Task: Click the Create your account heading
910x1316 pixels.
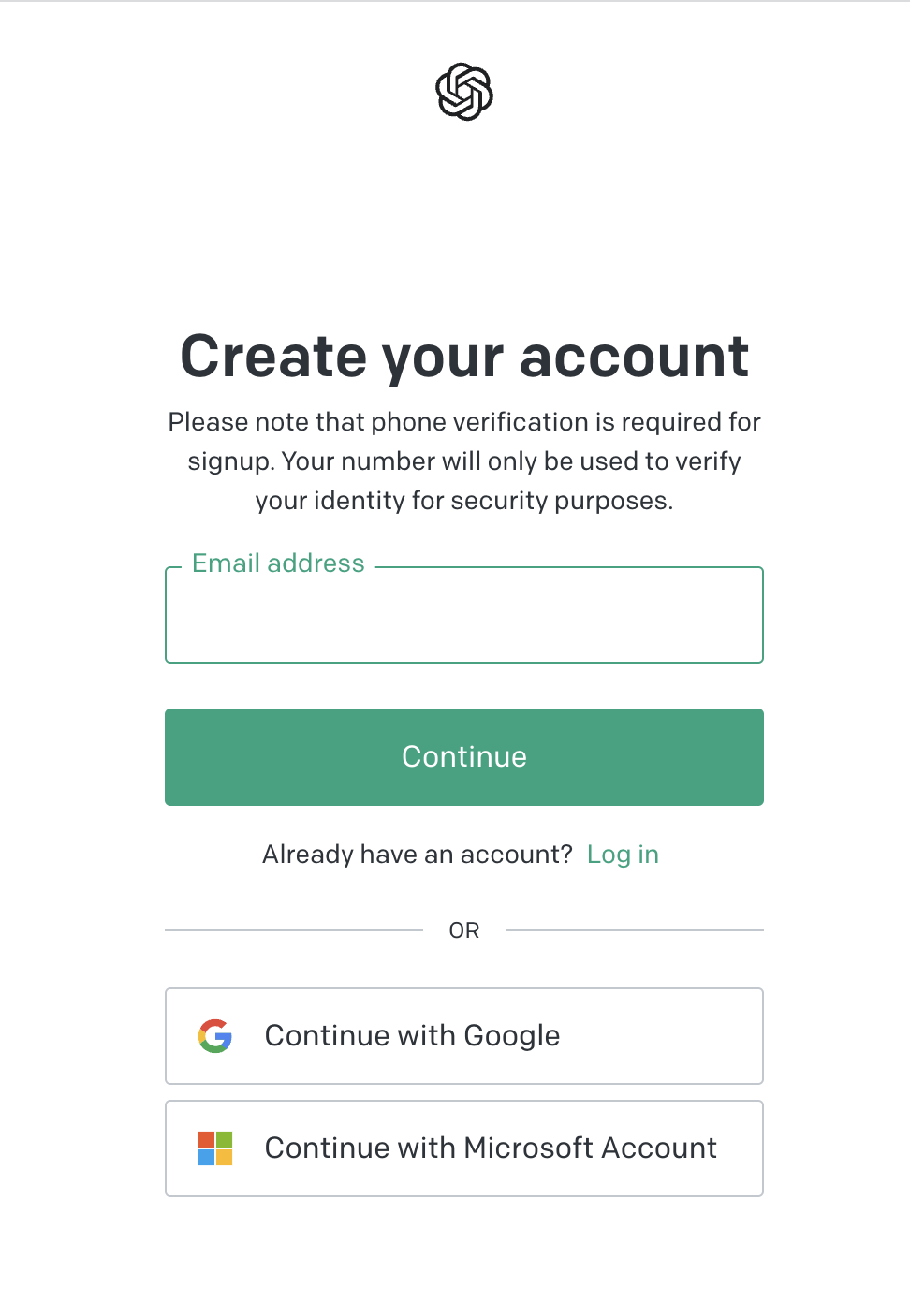Action: 464,357
